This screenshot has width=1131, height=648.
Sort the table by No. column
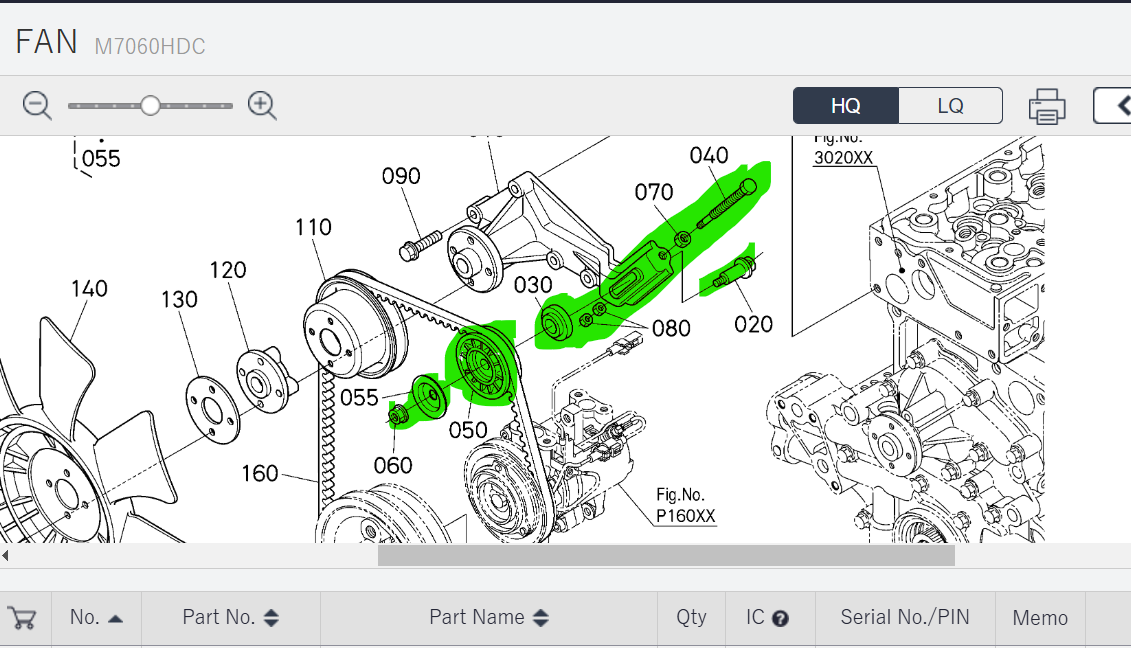point(96,618)
